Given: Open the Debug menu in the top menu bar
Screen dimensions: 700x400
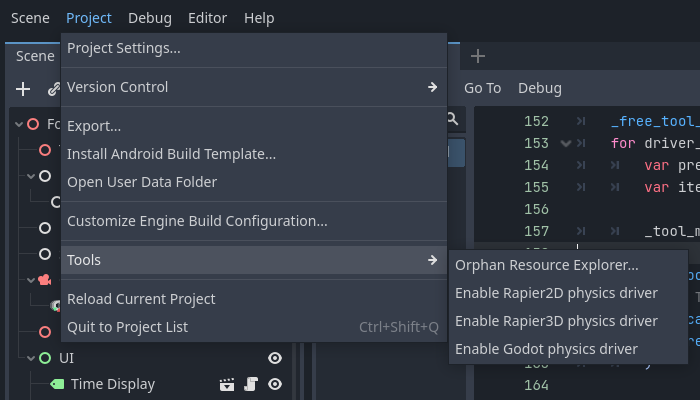Looking at the screenshot, I should coord(150,18).
